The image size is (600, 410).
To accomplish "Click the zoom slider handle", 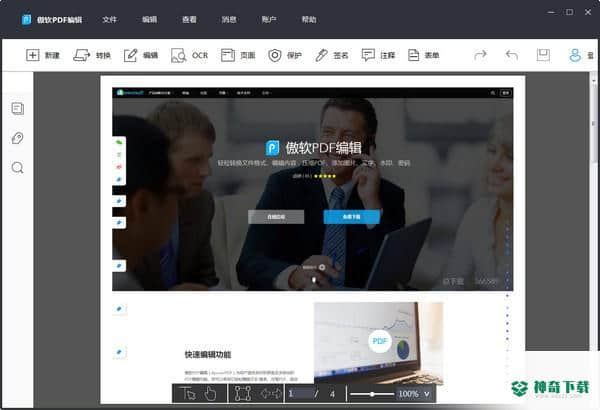I will click(372, 394).
